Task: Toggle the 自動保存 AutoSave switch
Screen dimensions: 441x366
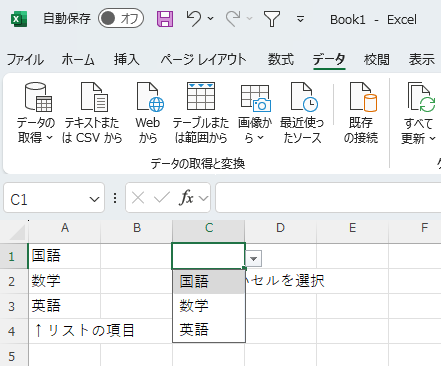Action: [x=121, y=19]
